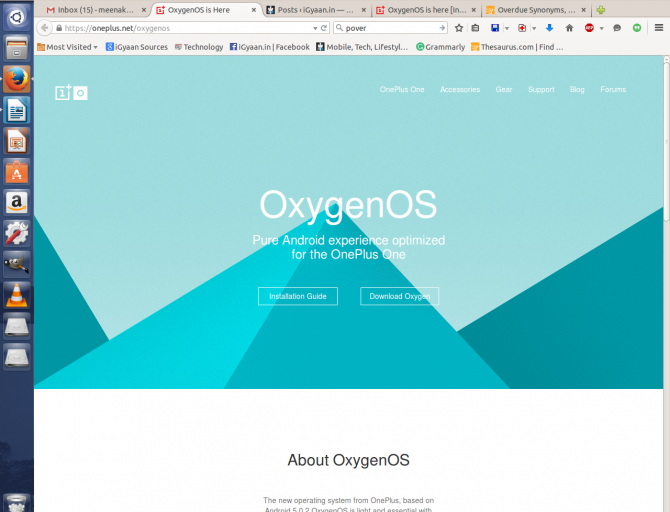Open Amazon app in Ubuntu launcher
Screen dimensions: 670x512
point(17,202)
